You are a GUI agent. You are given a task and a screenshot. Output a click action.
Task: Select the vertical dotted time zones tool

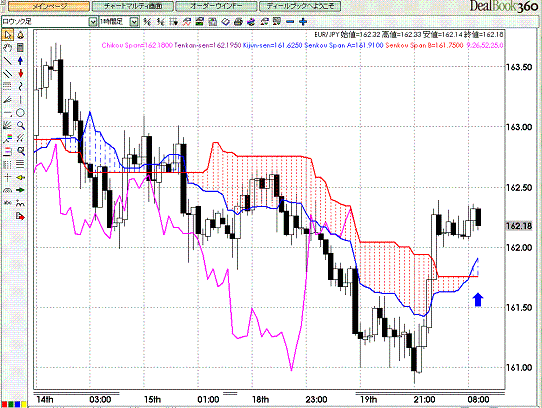click(x=8, y=164)
